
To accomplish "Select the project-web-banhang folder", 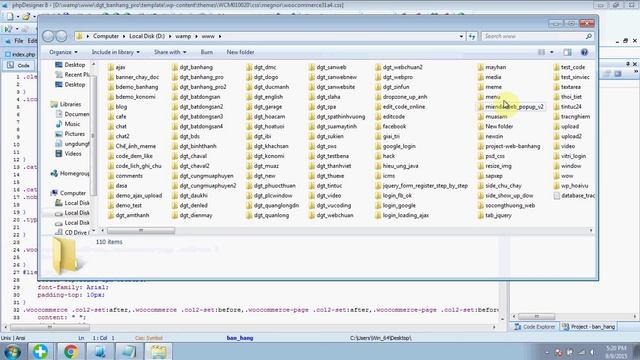I will tap(509, 146).
